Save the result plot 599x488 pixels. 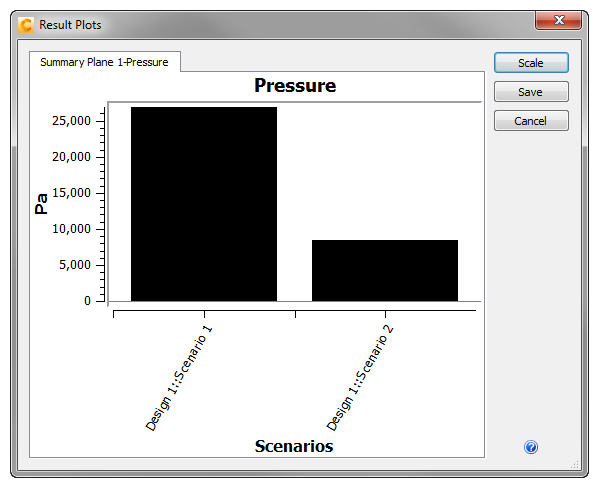[x=531, y=92]
